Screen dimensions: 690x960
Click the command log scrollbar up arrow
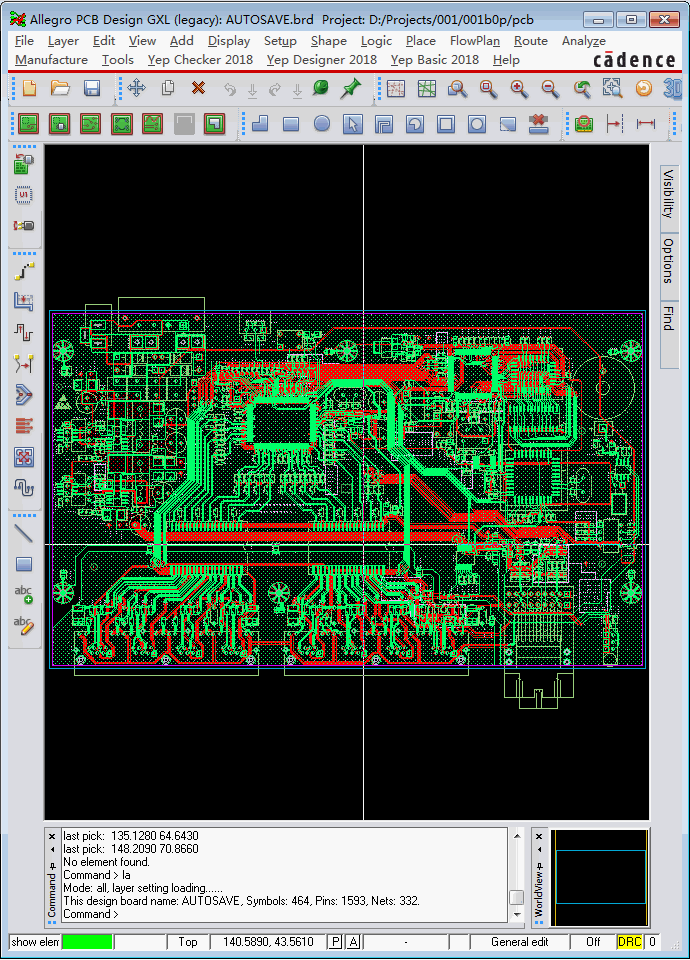click(517, 836)
